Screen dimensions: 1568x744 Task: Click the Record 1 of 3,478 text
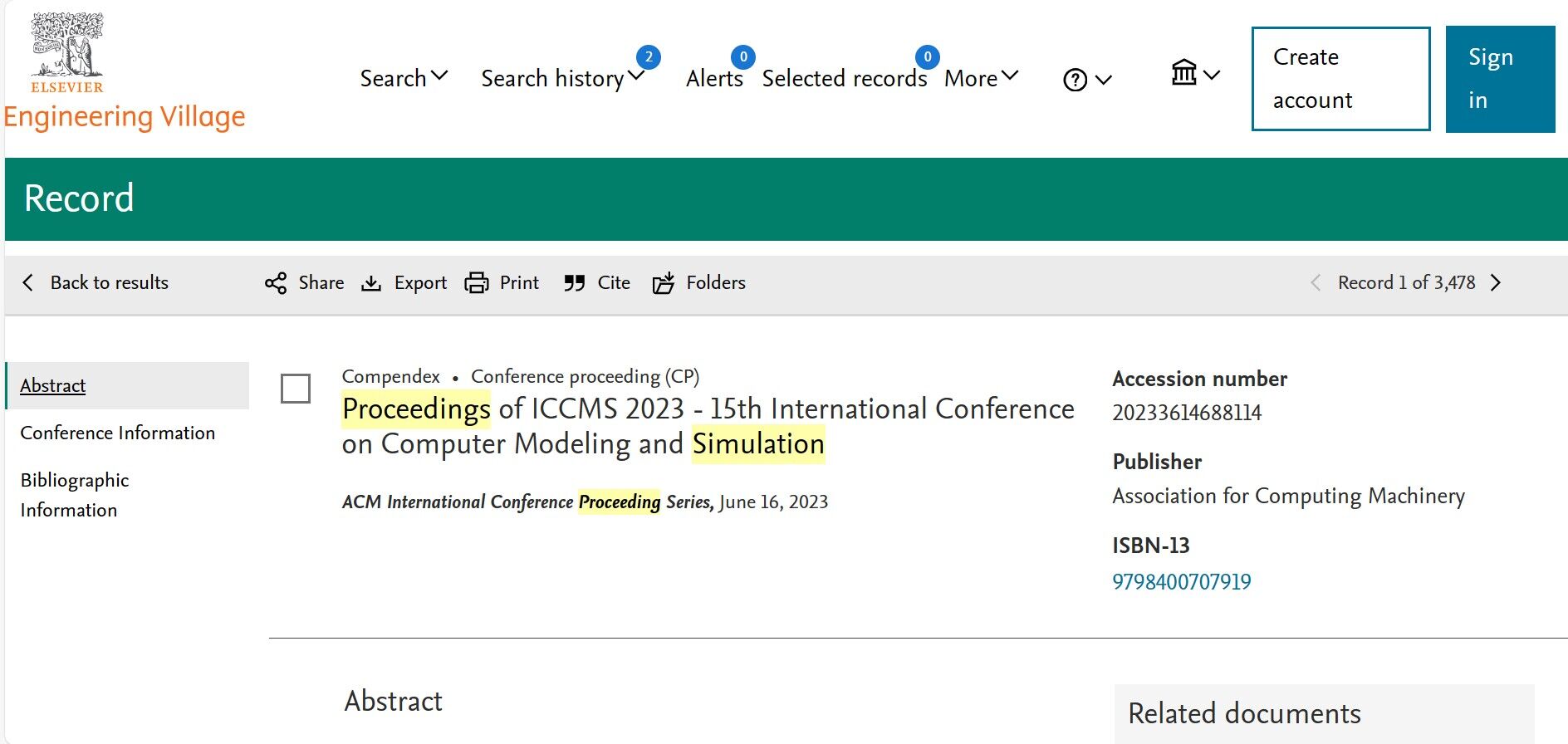click(1407, 282)
